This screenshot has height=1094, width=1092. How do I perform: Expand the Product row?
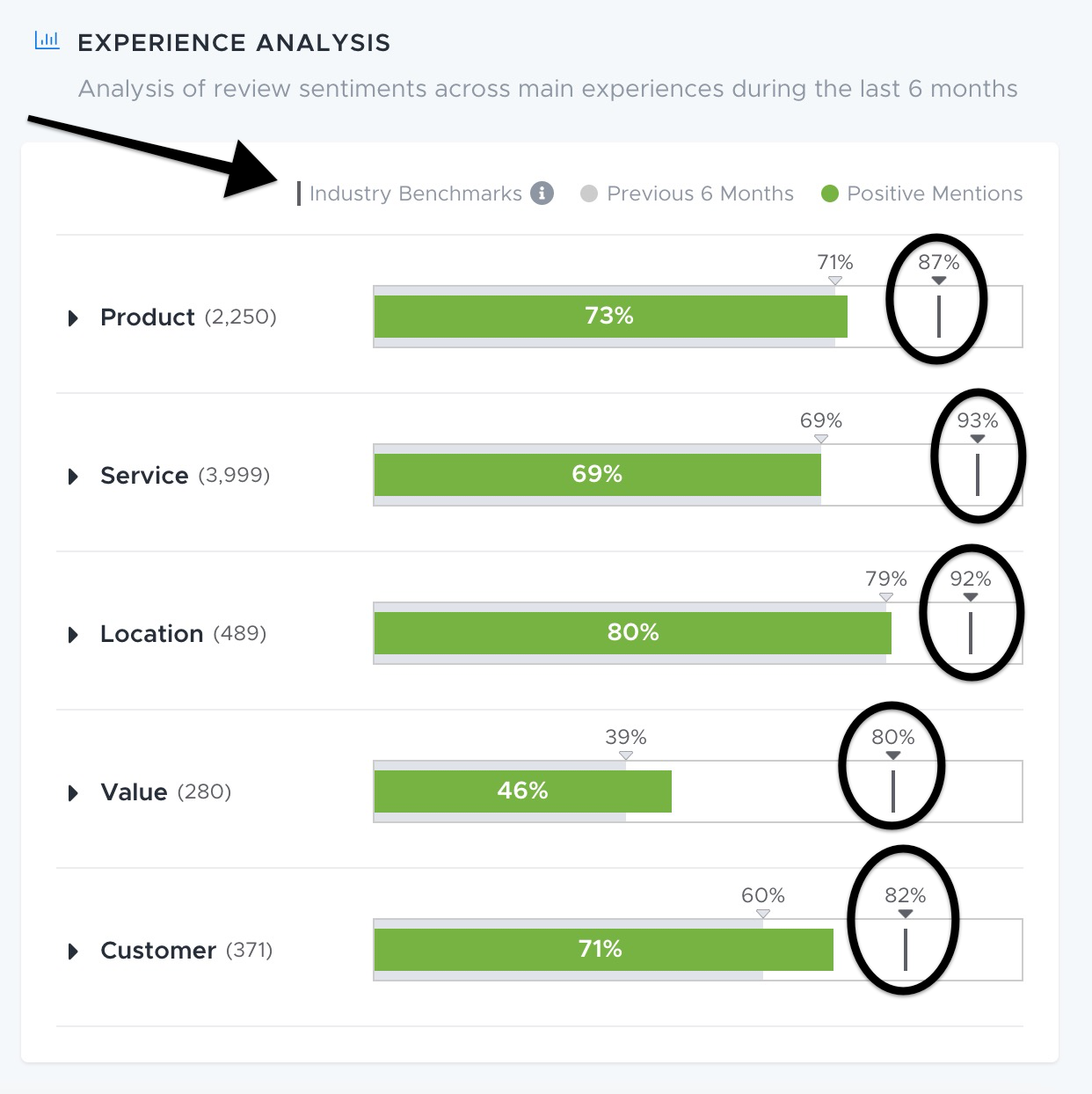(x=74, y=317)
